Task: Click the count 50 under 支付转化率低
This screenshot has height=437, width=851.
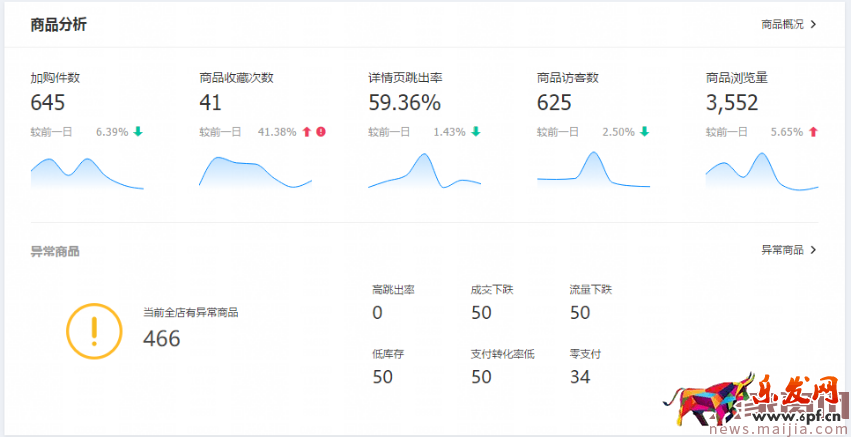Action: [481, 377]
